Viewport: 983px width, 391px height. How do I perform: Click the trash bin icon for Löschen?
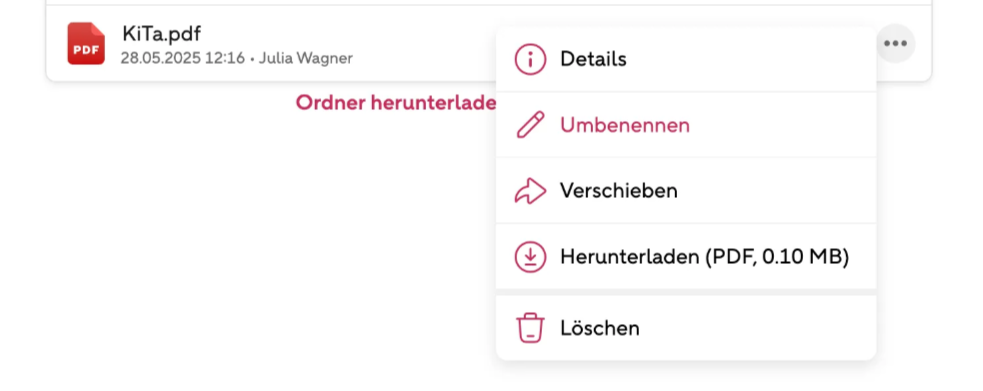(x=530, y=328)
